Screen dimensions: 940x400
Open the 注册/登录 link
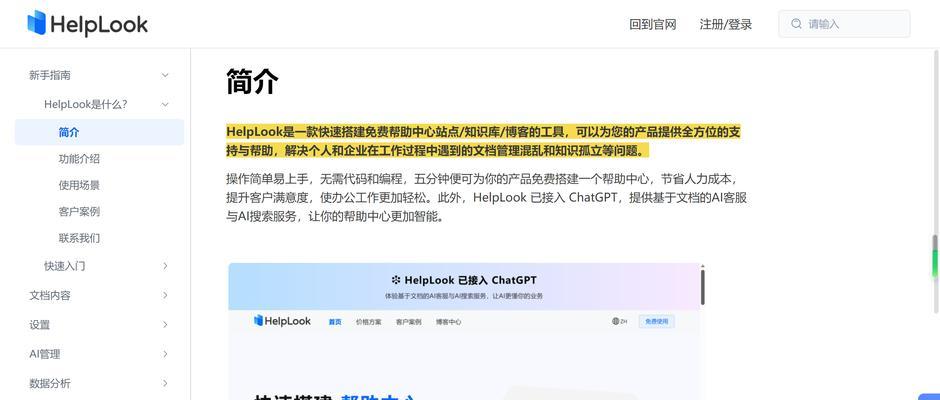point(725,25)
